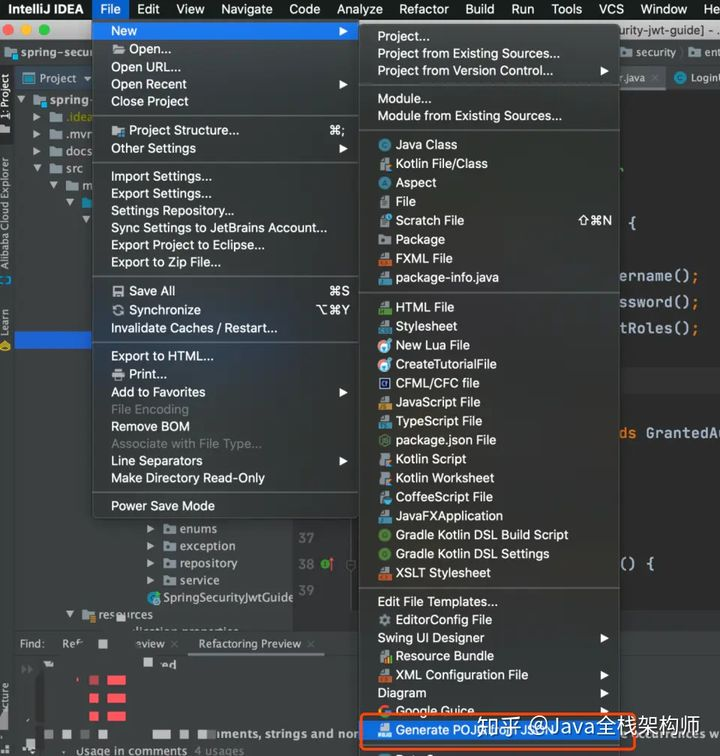The width and height of the screenshot is (720, 756).
Task: Expand the Add to Favorites submenu arrow
Action: [x=343, y=392]
